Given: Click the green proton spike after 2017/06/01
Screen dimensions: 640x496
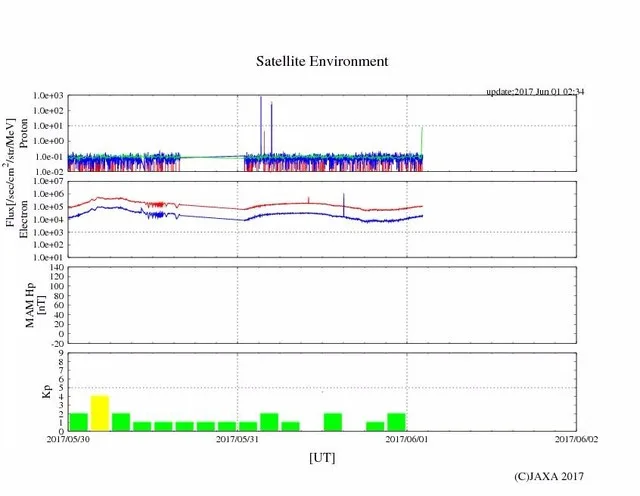Looking at the screenshot, I should 423,140.
